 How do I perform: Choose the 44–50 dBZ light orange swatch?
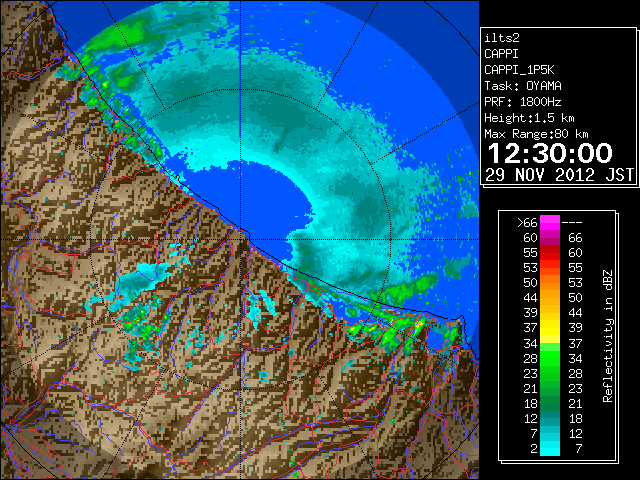(550, 298)
